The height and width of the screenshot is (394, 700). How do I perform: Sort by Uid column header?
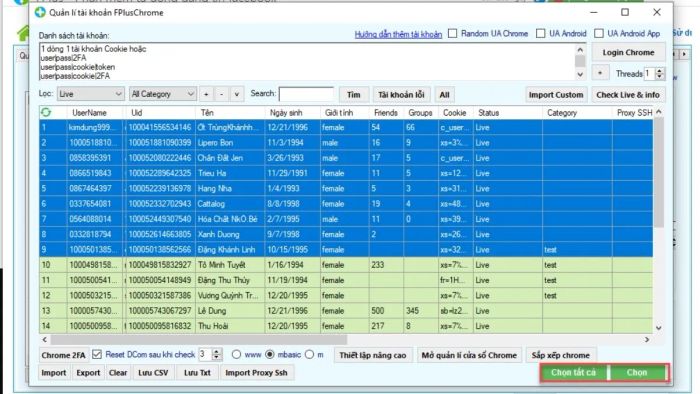(x=137, y=113)
